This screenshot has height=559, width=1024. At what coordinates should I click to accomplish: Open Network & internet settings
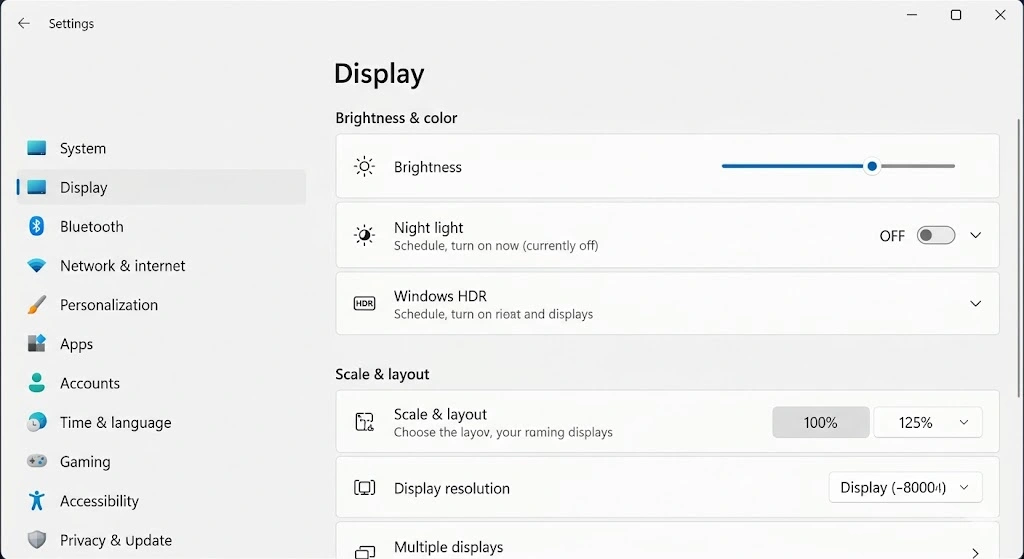pyautogui.click(x=161, y=266)
